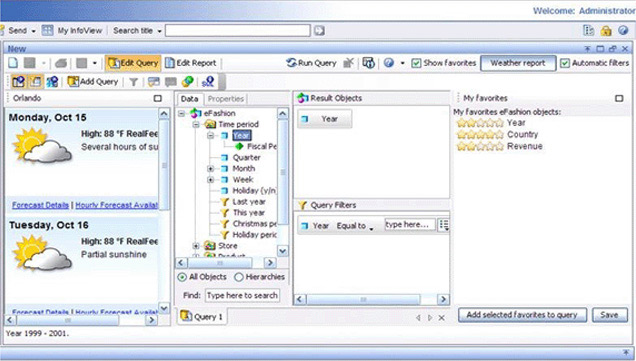Viewport: 636px width, 361px height.
Task: Click the Search title input field
Action: coord(238,30)
